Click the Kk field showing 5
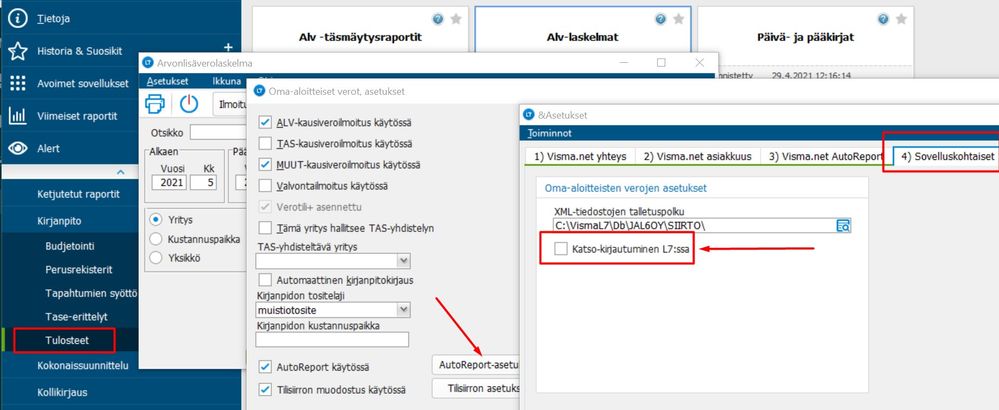 (205, 183)
